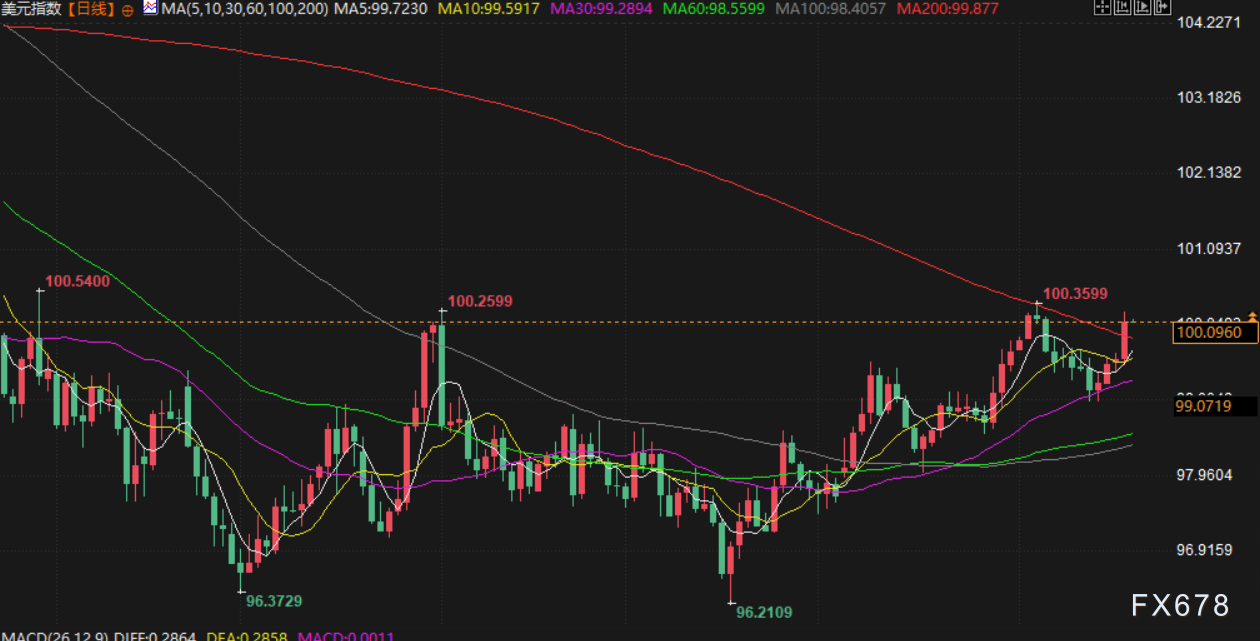The image size is (1260, 641).
Task: Click the orange alert marker above 100.0960 price tag
Action: pos(1251,316)
